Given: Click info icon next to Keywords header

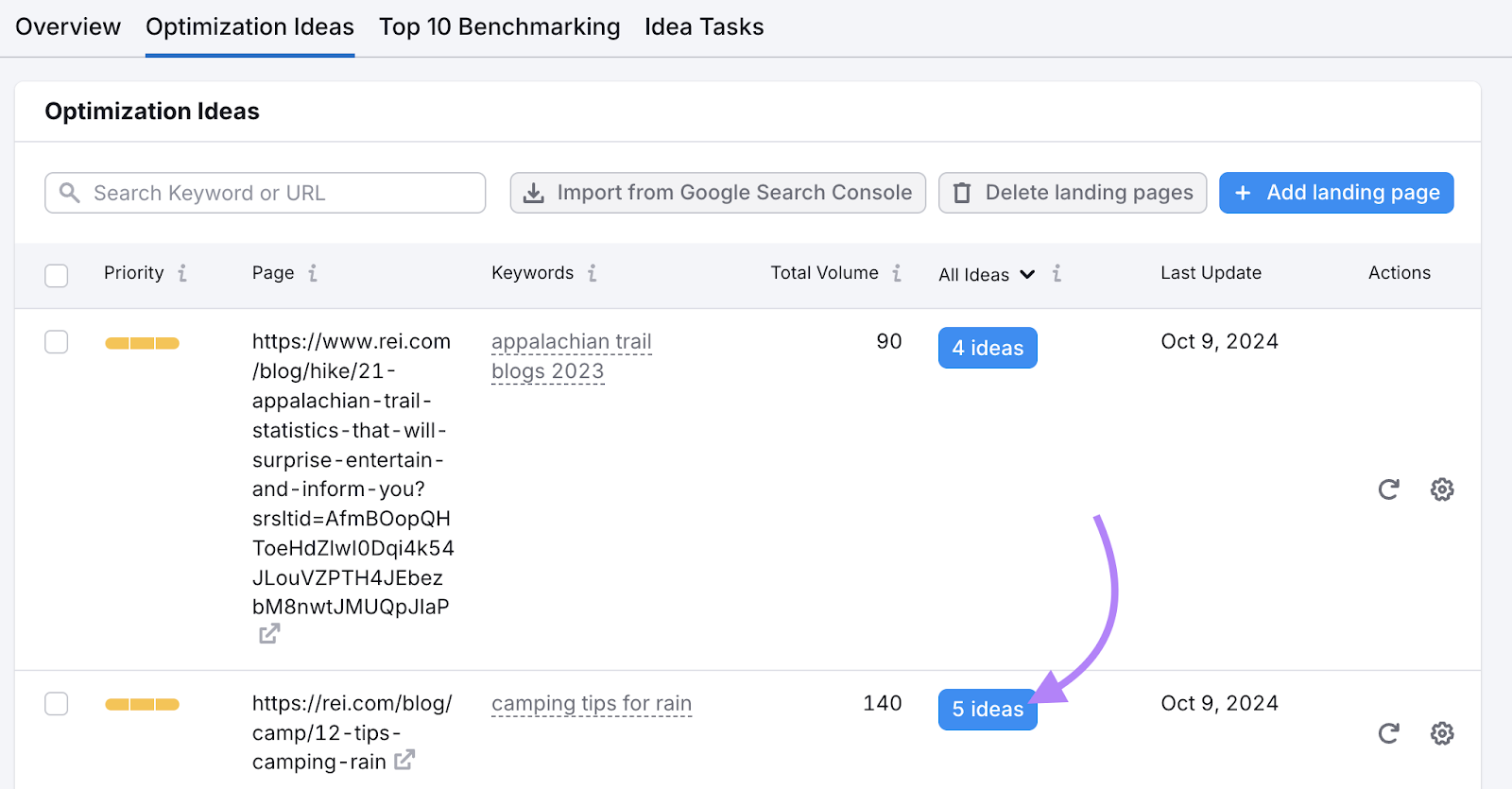Looking at the screenshot, I should [593, 273].
